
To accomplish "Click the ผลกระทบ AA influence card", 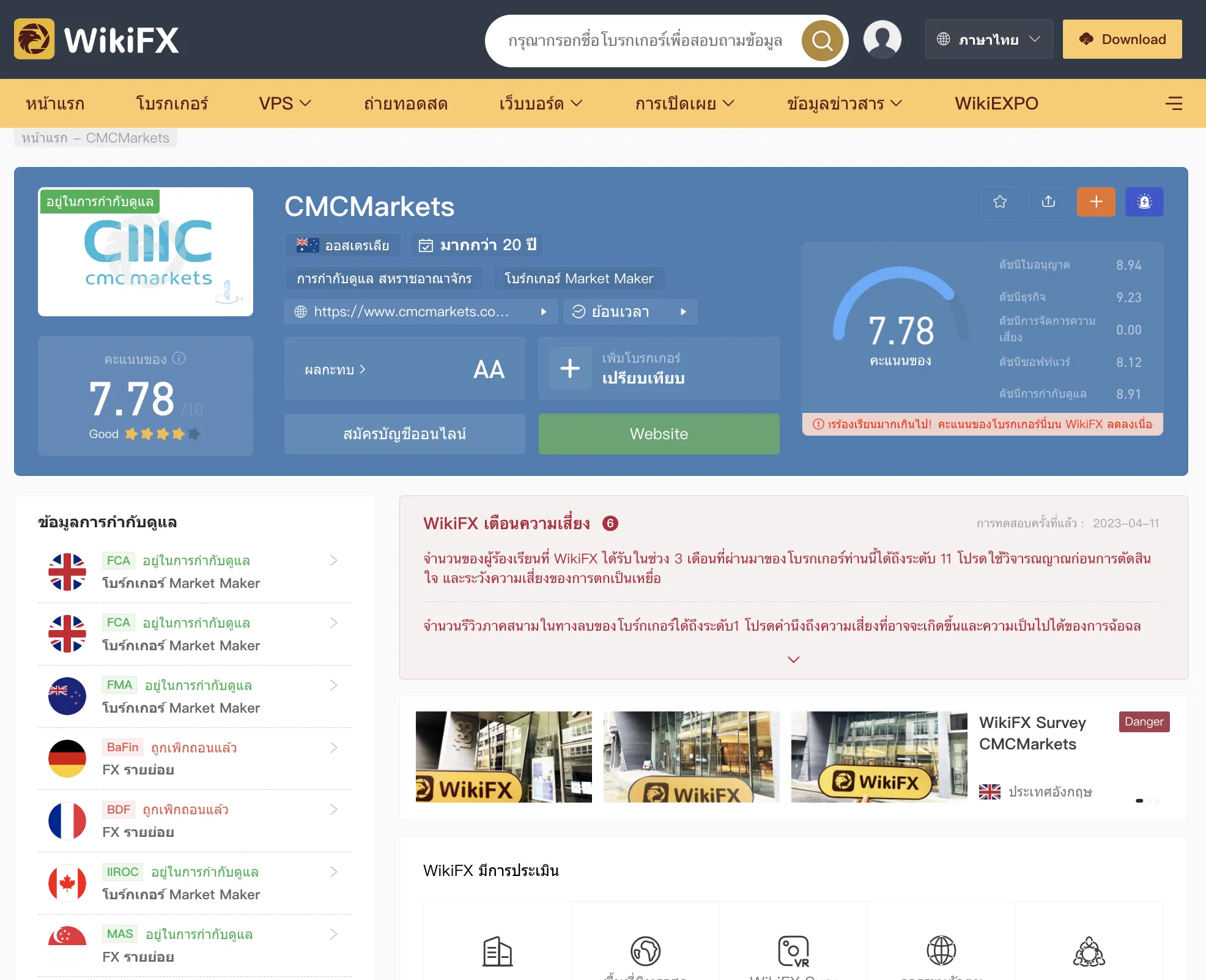I will pyautogui.click(x=404, y=369).
